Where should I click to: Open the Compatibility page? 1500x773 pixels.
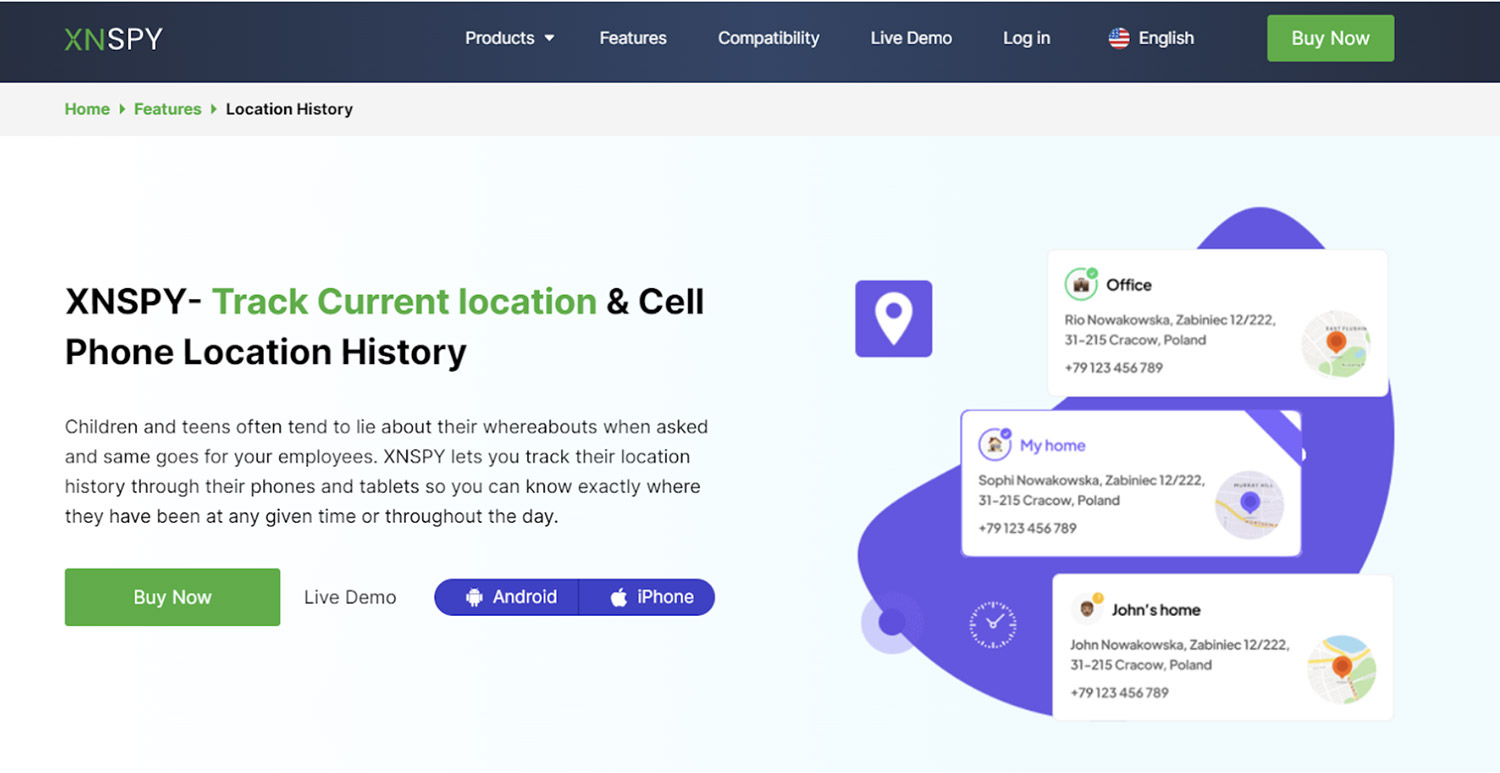[x=768, y=38]
